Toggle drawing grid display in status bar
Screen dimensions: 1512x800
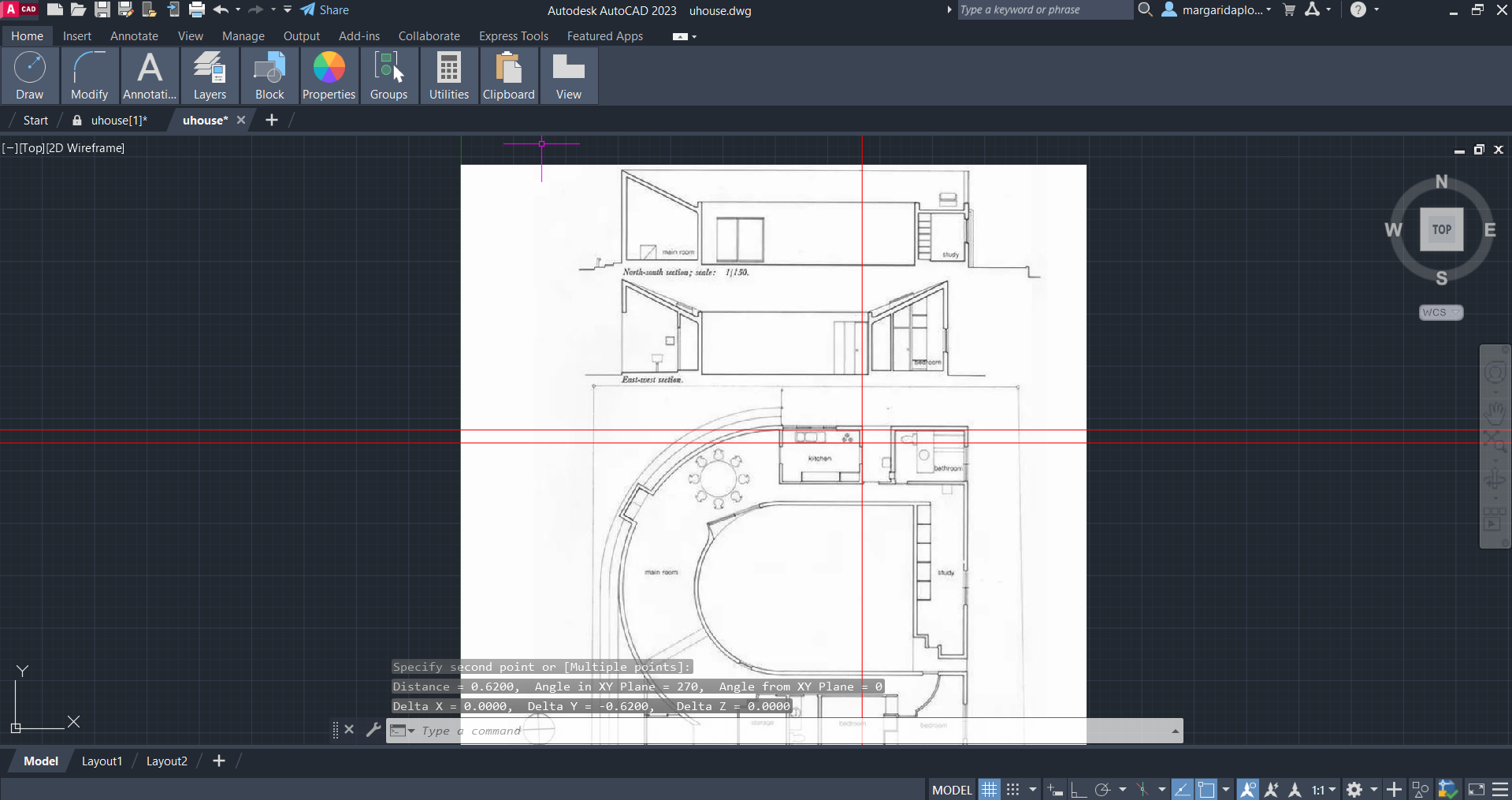coord(989,789)
